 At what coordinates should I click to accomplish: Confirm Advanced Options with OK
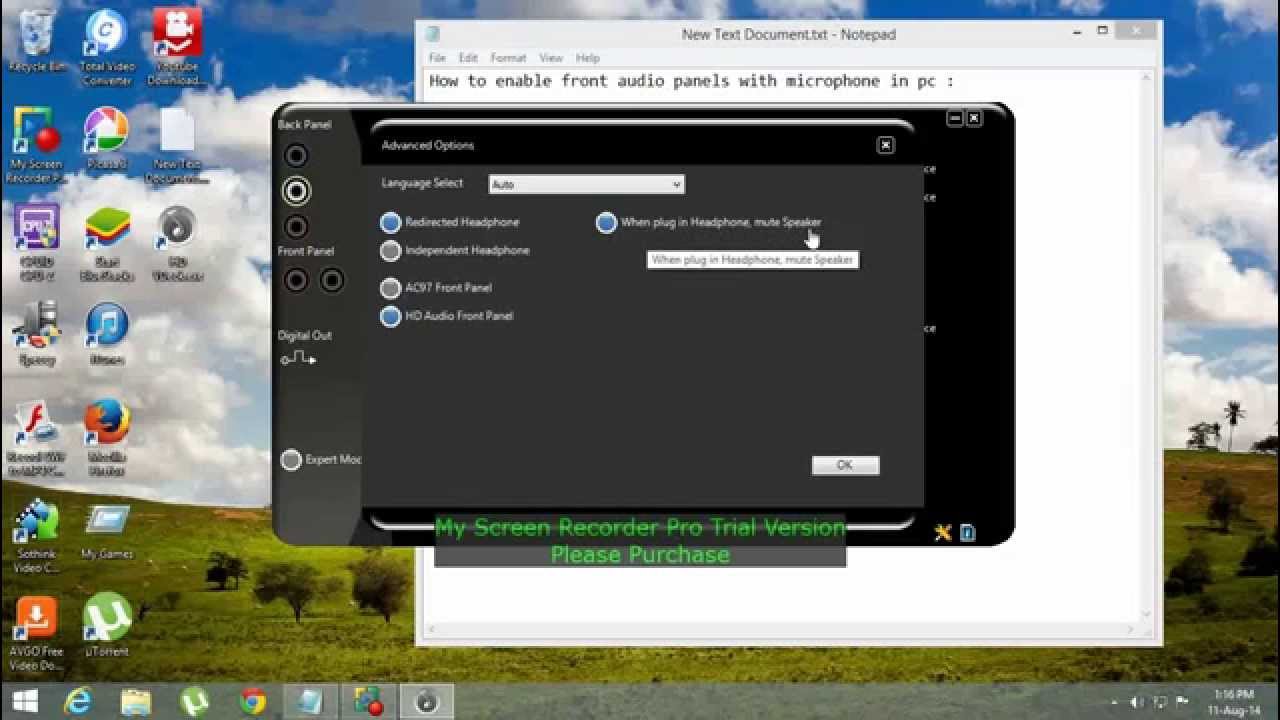pos(843,465)
